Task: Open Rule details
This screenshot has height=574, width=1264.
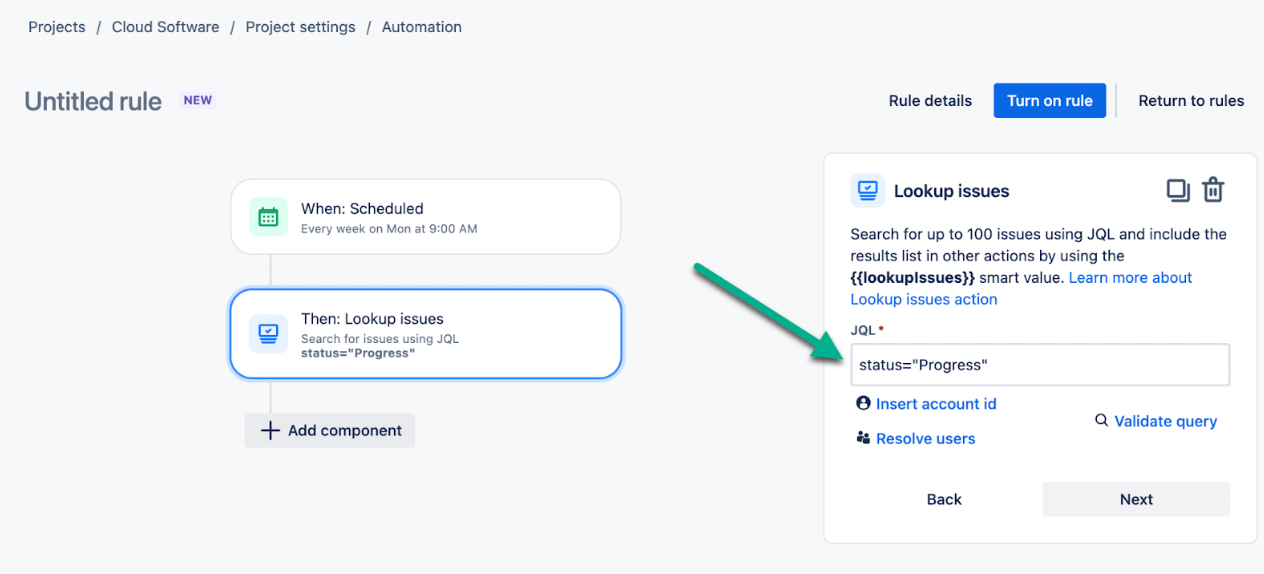Action: (930, 100)
